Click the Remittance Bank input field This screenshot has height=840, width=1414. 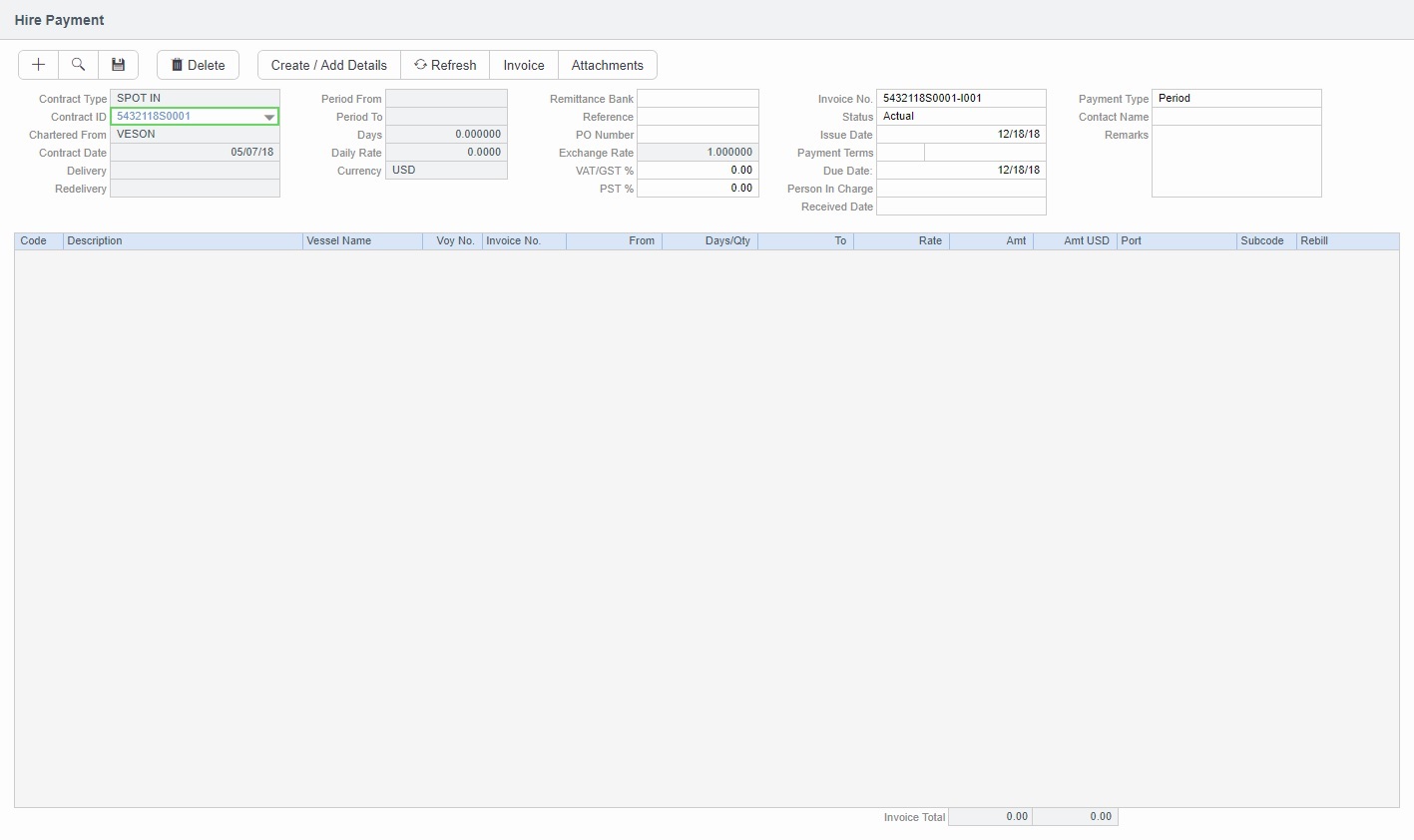[x=698, y=99]
